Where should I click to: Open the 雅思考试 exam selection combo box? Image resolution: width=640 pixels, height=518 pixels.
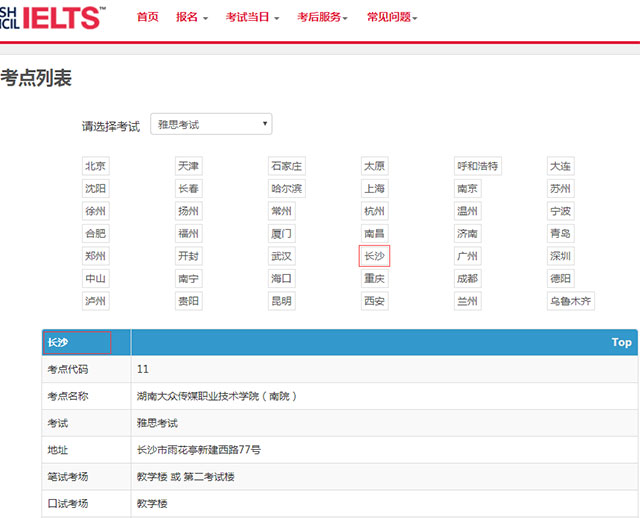tap(211, 124)
